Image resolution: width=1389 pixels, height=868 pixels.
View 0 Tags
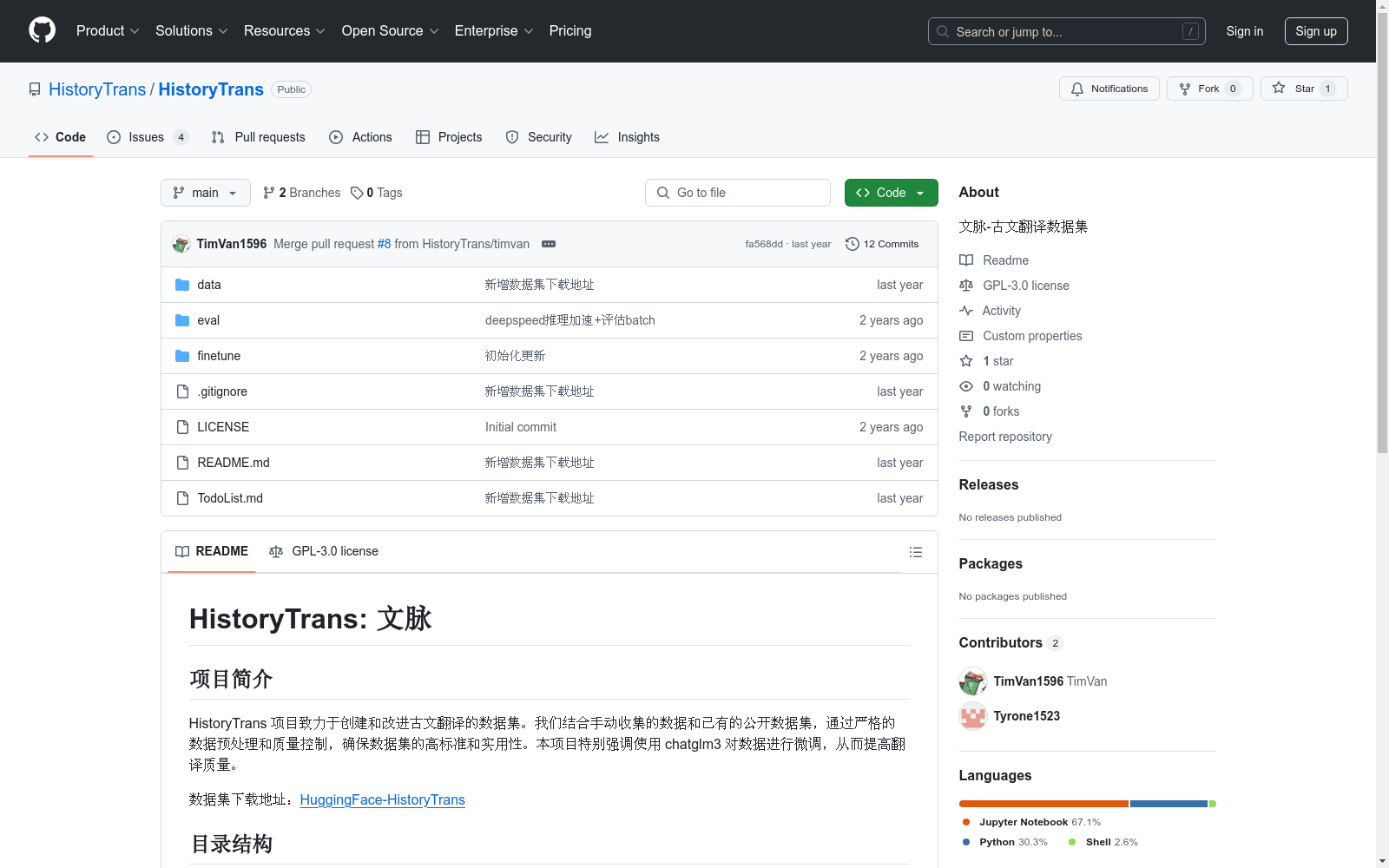click(377, 193)
